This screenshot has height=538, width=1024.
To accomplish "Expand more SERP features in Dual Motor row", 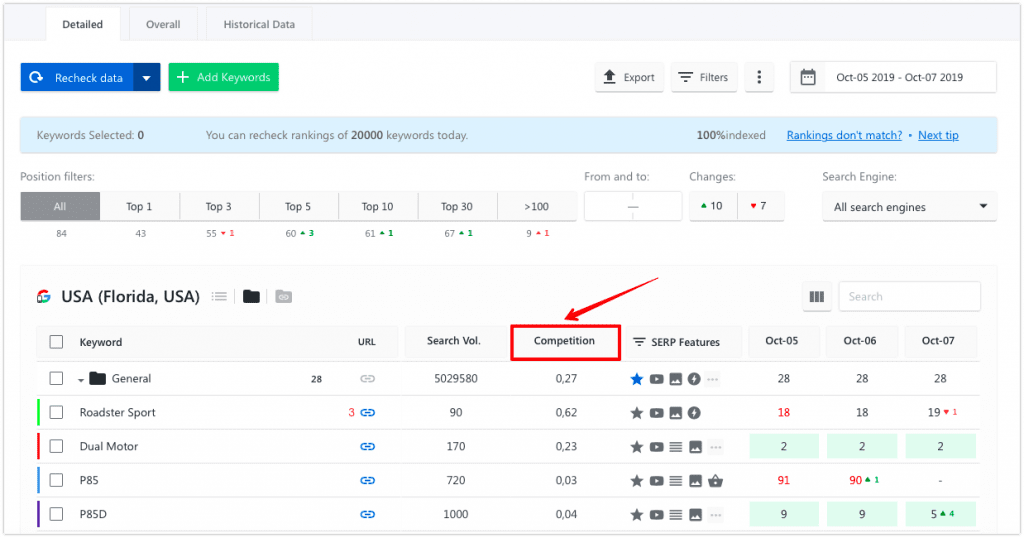I will (x=716, y=447).
